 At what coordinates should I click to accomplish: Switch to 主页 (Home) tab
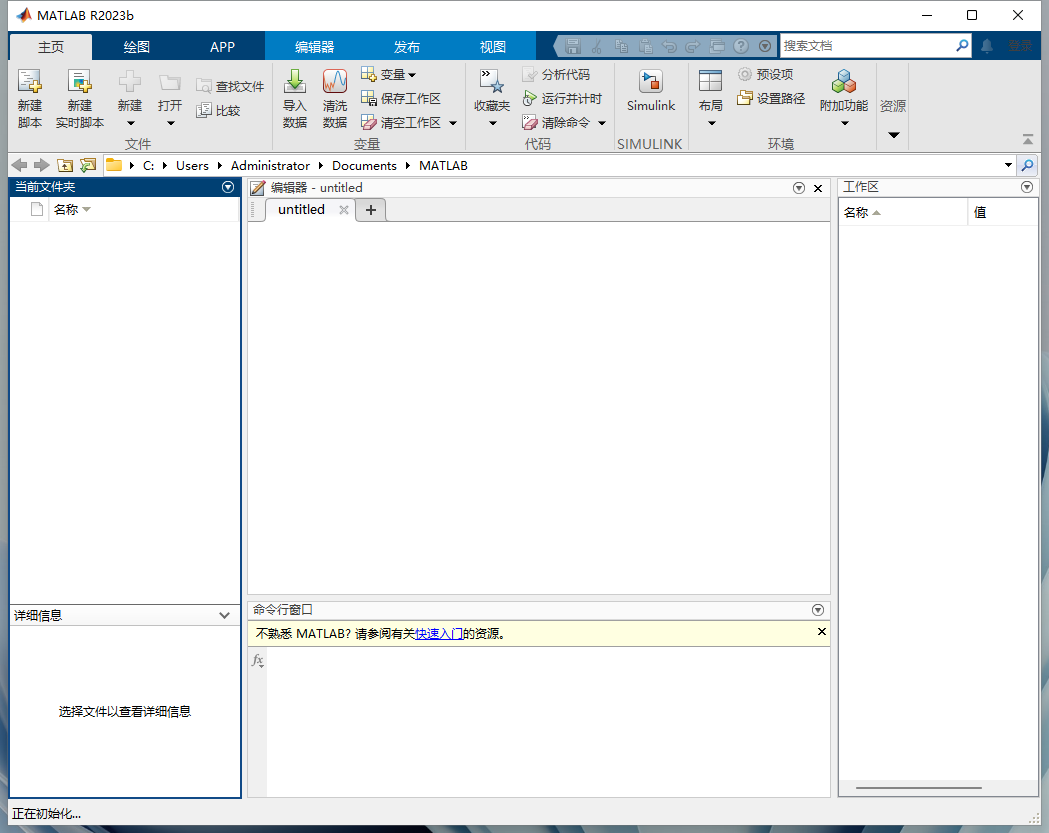coord(51,47)
